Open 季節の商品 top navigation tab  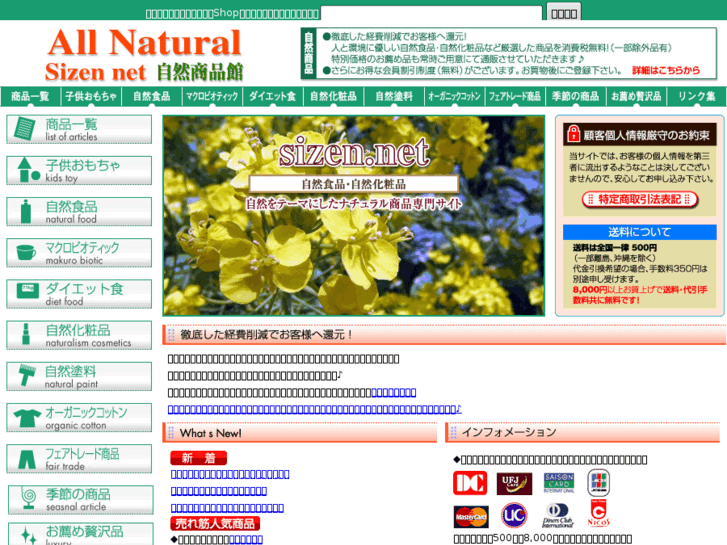[x=575, y=96]
